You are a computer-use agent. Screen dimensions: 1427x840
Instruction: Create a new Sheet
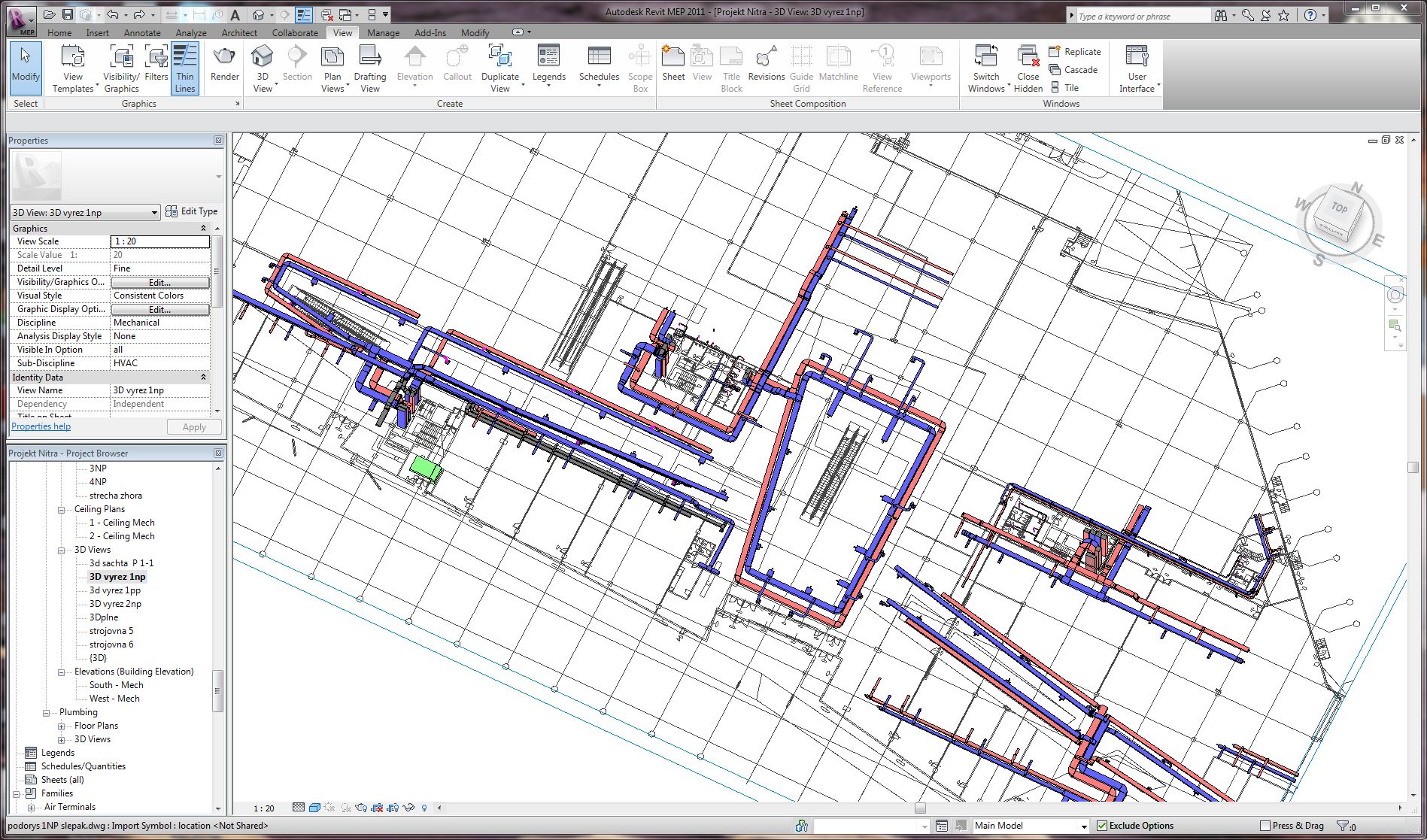(x=673, y=64)
